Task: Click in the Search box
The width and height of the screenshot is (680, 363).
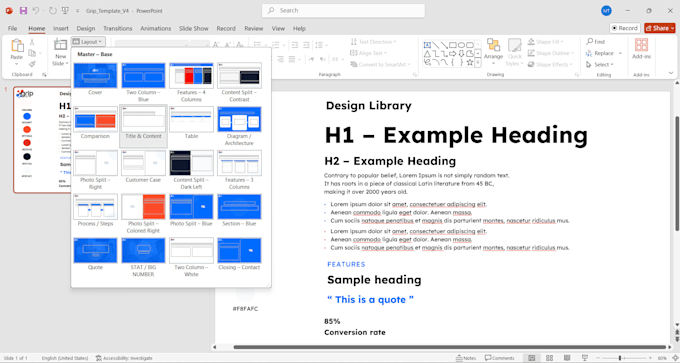Action: point(343,10)
